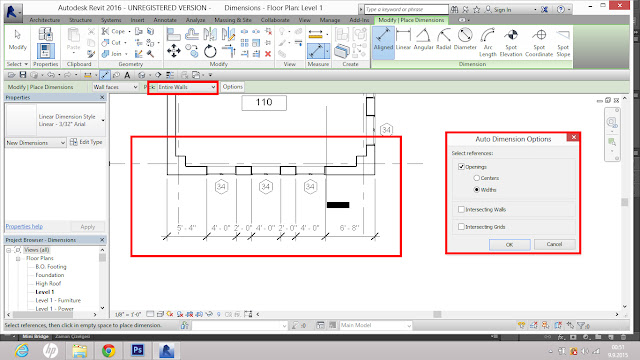Image resolution: width=640 pixels, height=360 pixels.
Task: Choose the Arc Length dimension tool
Action: click(488, 43)
